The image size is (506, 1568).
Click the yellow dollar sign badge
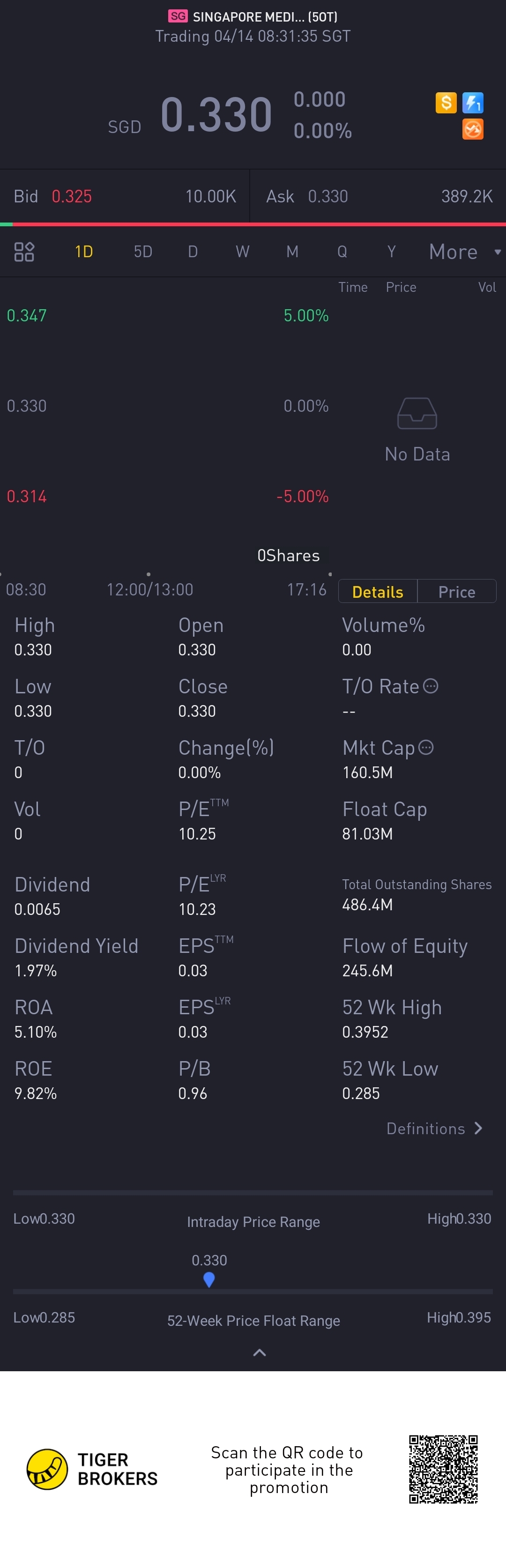pyautogui.click(x=446, y=103)
